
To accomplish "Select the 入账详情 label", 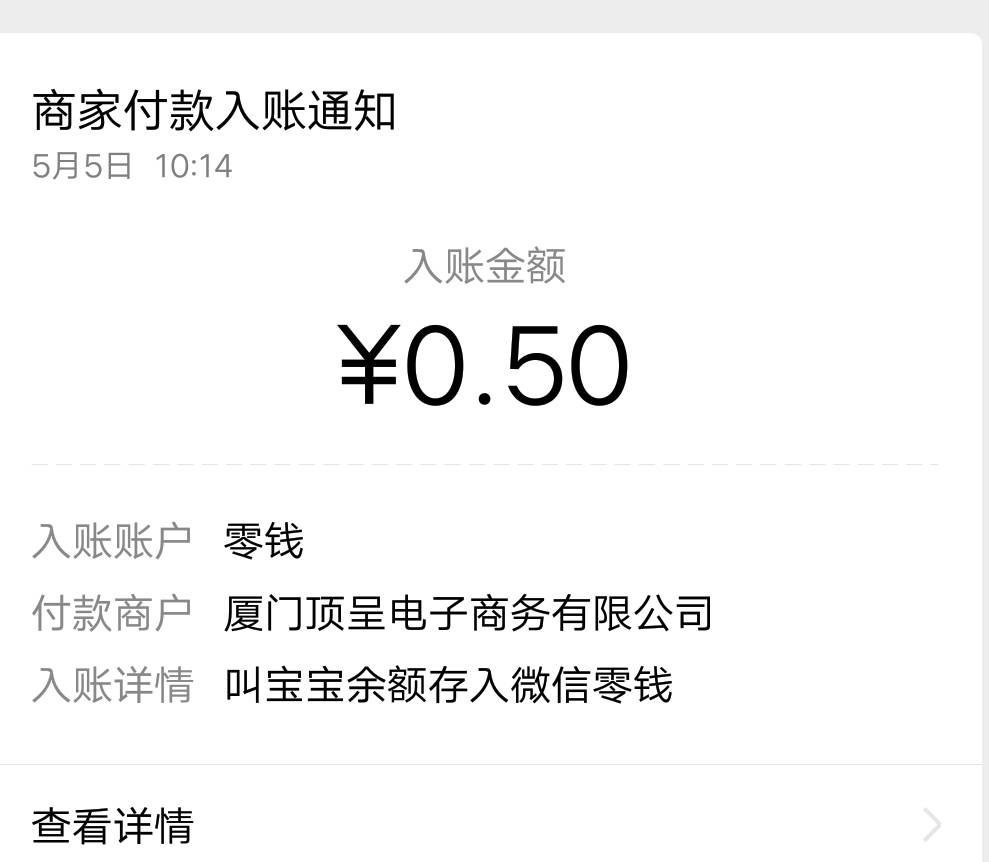I will coord(112,685).
